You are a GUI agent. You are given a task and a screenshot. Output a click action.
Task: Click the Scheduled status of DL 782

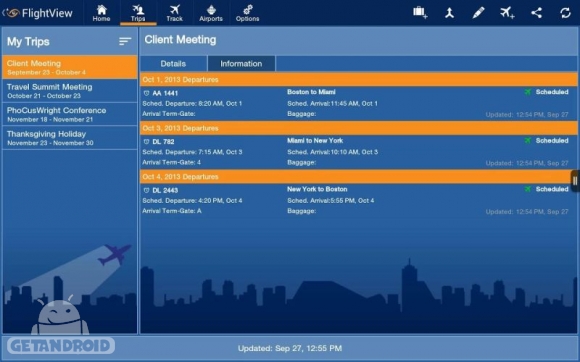(552, 141)
